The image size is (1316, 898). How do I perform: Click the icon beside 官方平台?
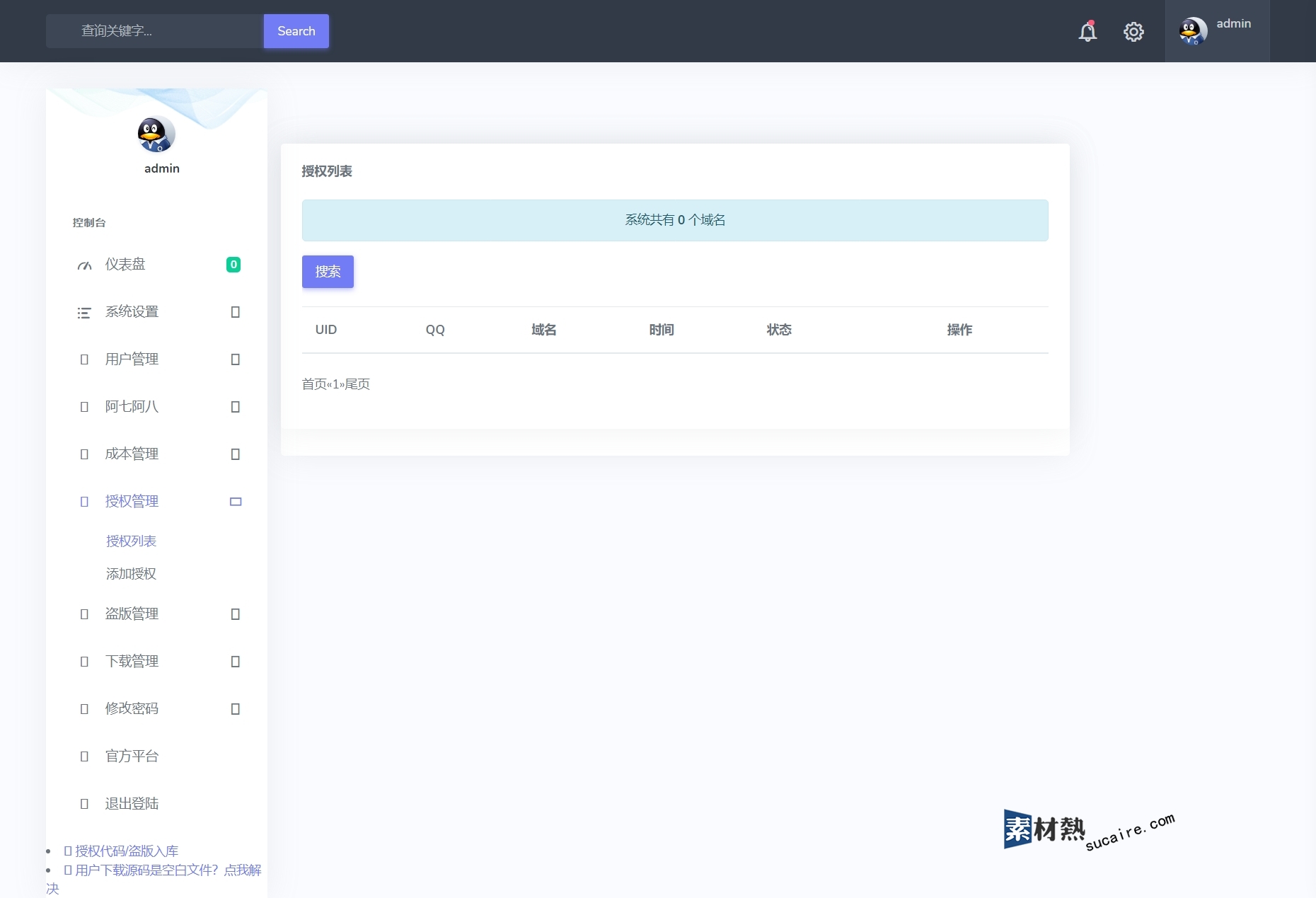[84, 756]
